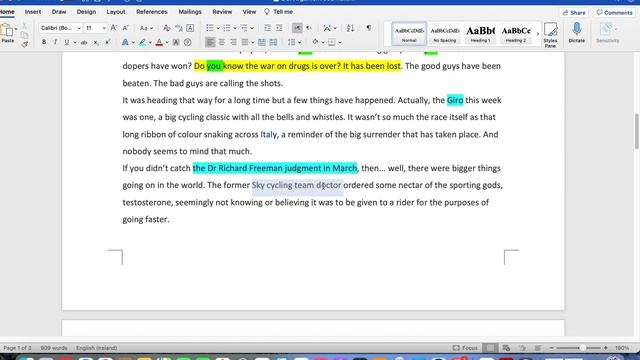This screenshot has height=360, width=640.
Task: Click the Share button
Action: point(573,13)
